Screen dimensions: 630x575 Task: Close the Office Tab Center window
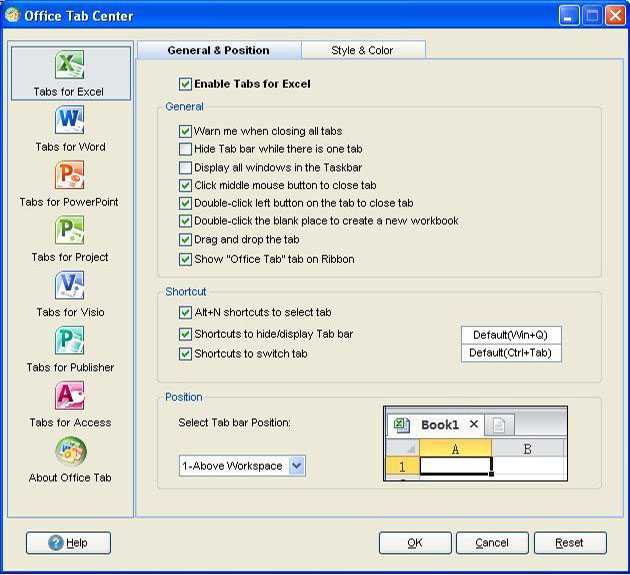(615, 16)
